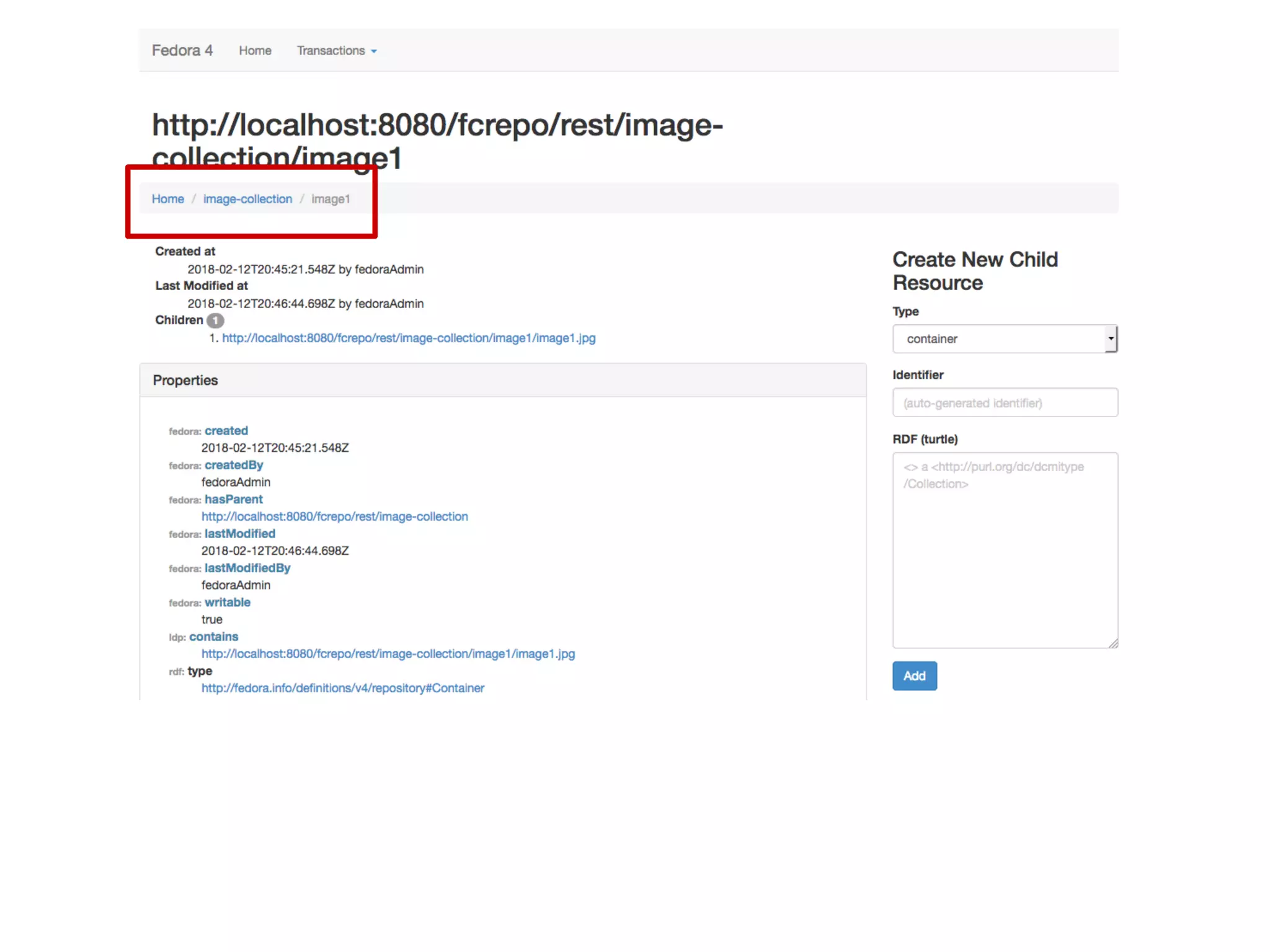
Task: Open the Home navbar item
Action: [255, 50]
